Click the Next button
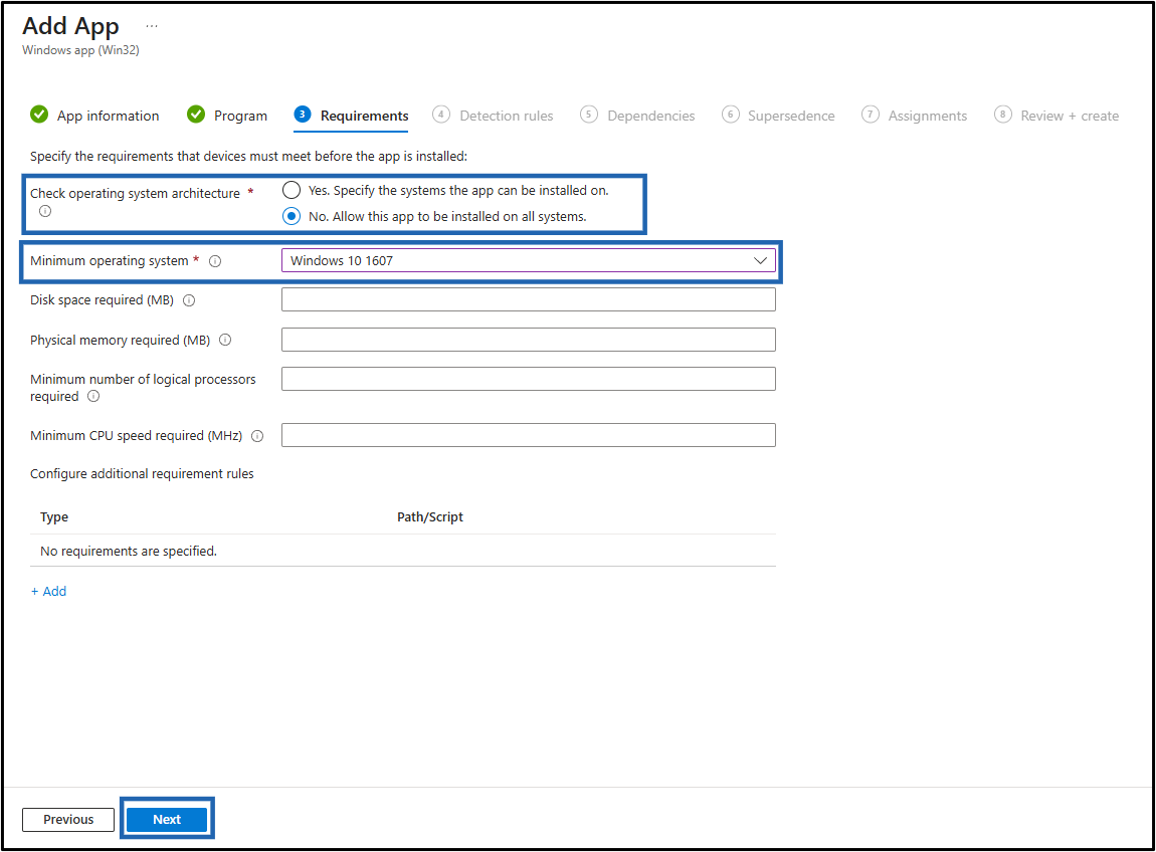Viewport: 1156px width, 852px height. 167,819
